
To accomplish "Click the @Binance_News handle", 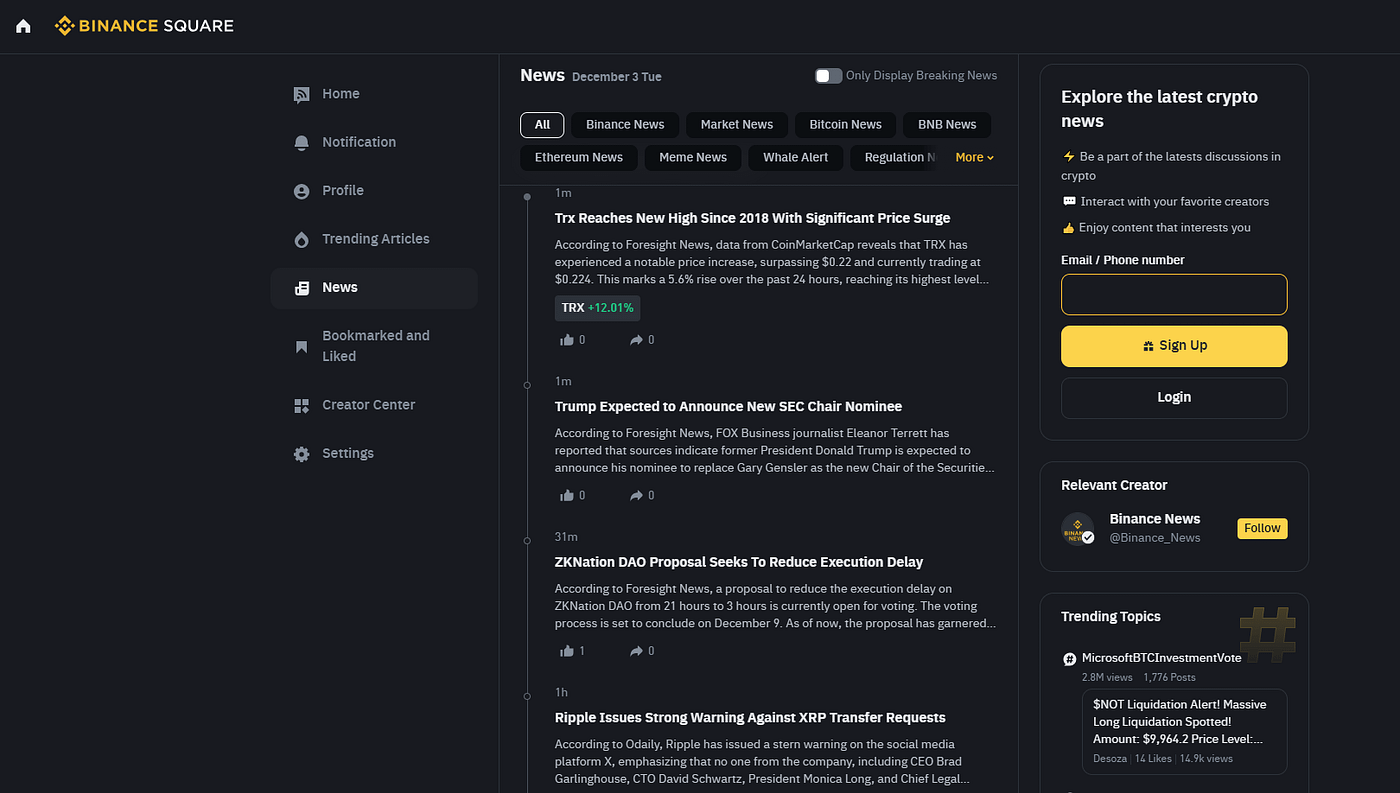I will tap(1155, 538).
